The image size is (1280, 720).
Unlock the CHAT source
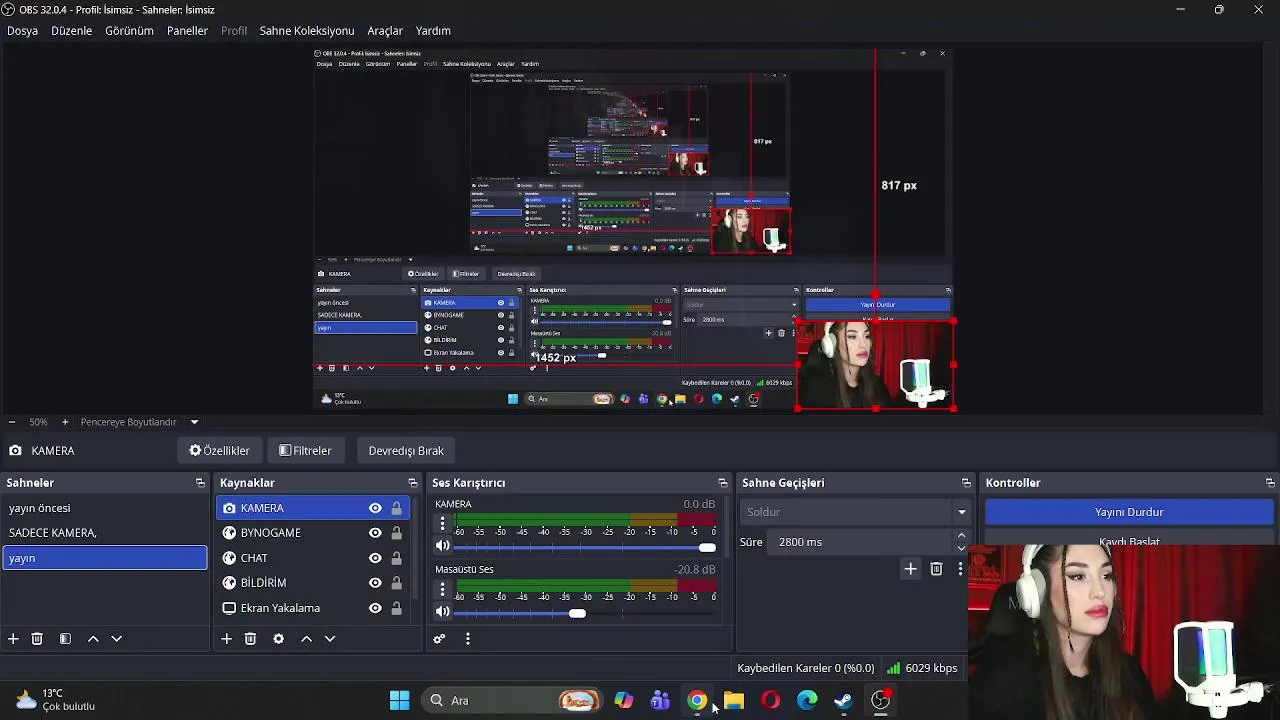click(x=397, y=558)
